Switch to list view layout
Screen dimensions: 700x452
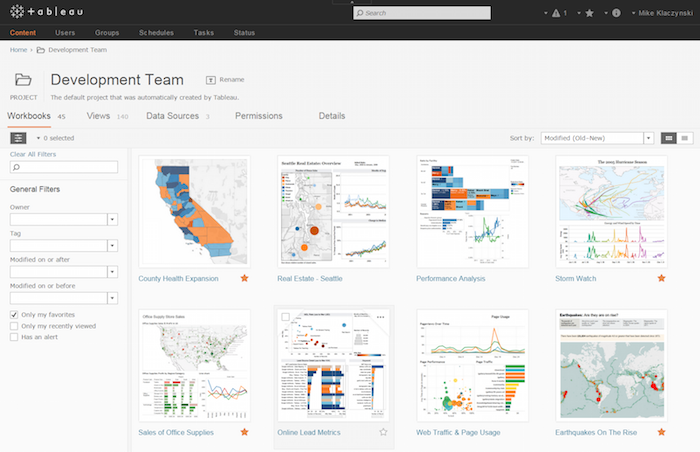pos(685,137)
